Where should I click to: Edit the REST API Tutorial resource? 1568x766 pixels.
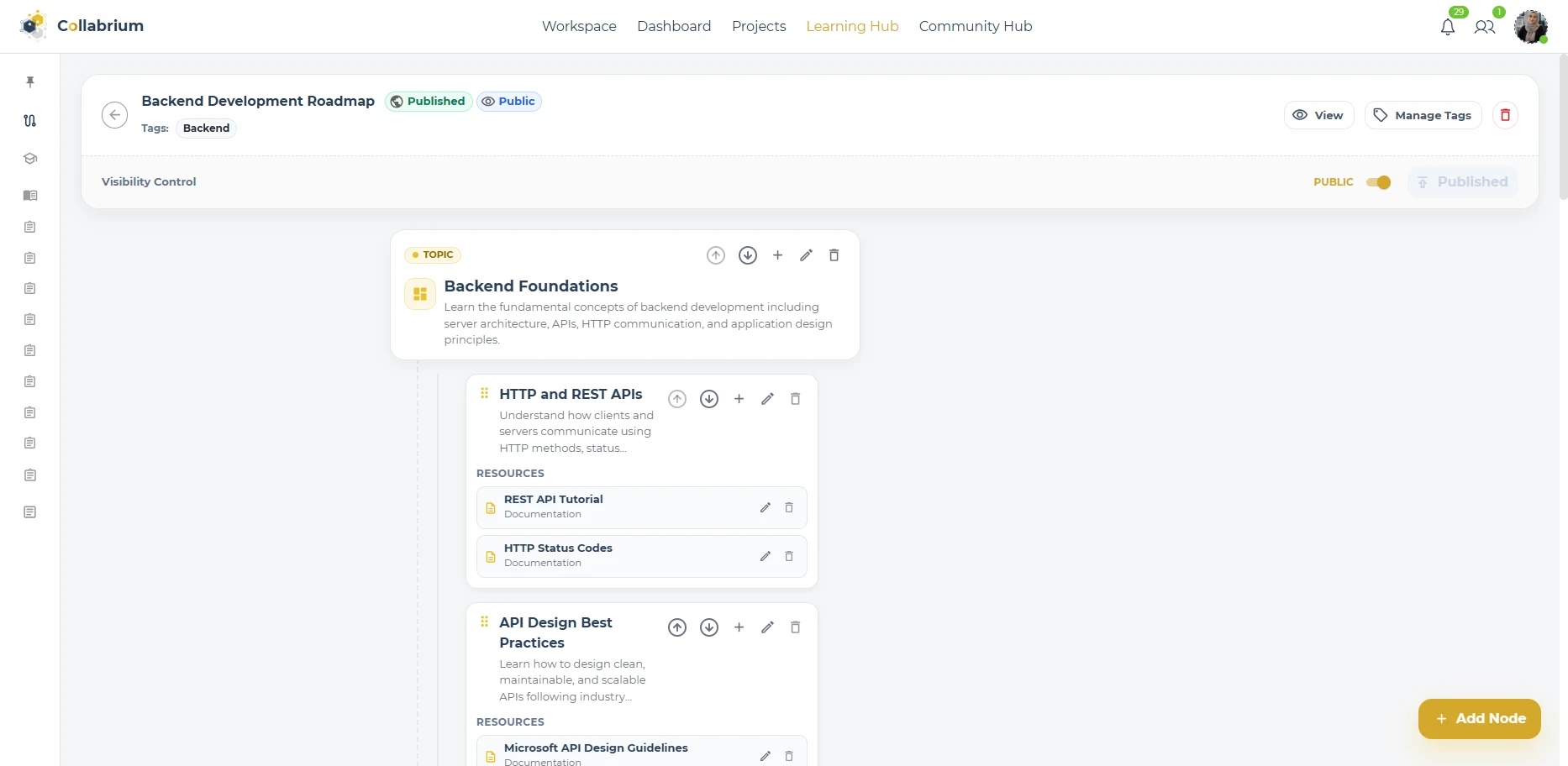pos(766,507)
